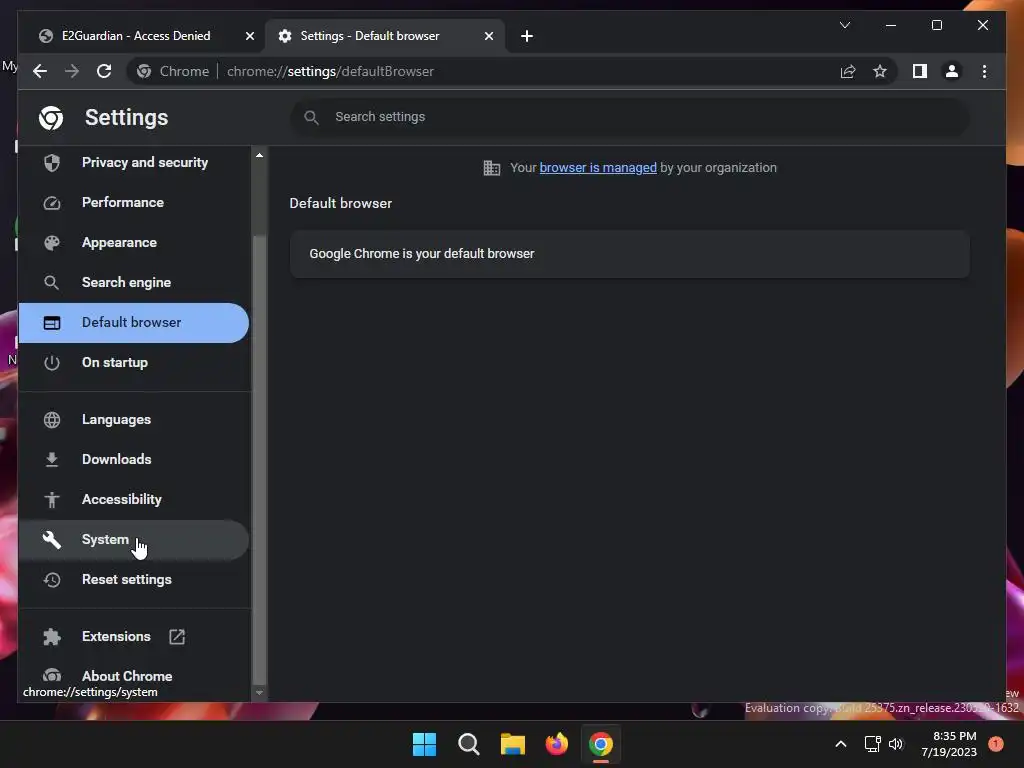This screenshot has height=768, width=1024.
Task: Click the Chrome taskbar icon
Action: [x=601, y=744]
